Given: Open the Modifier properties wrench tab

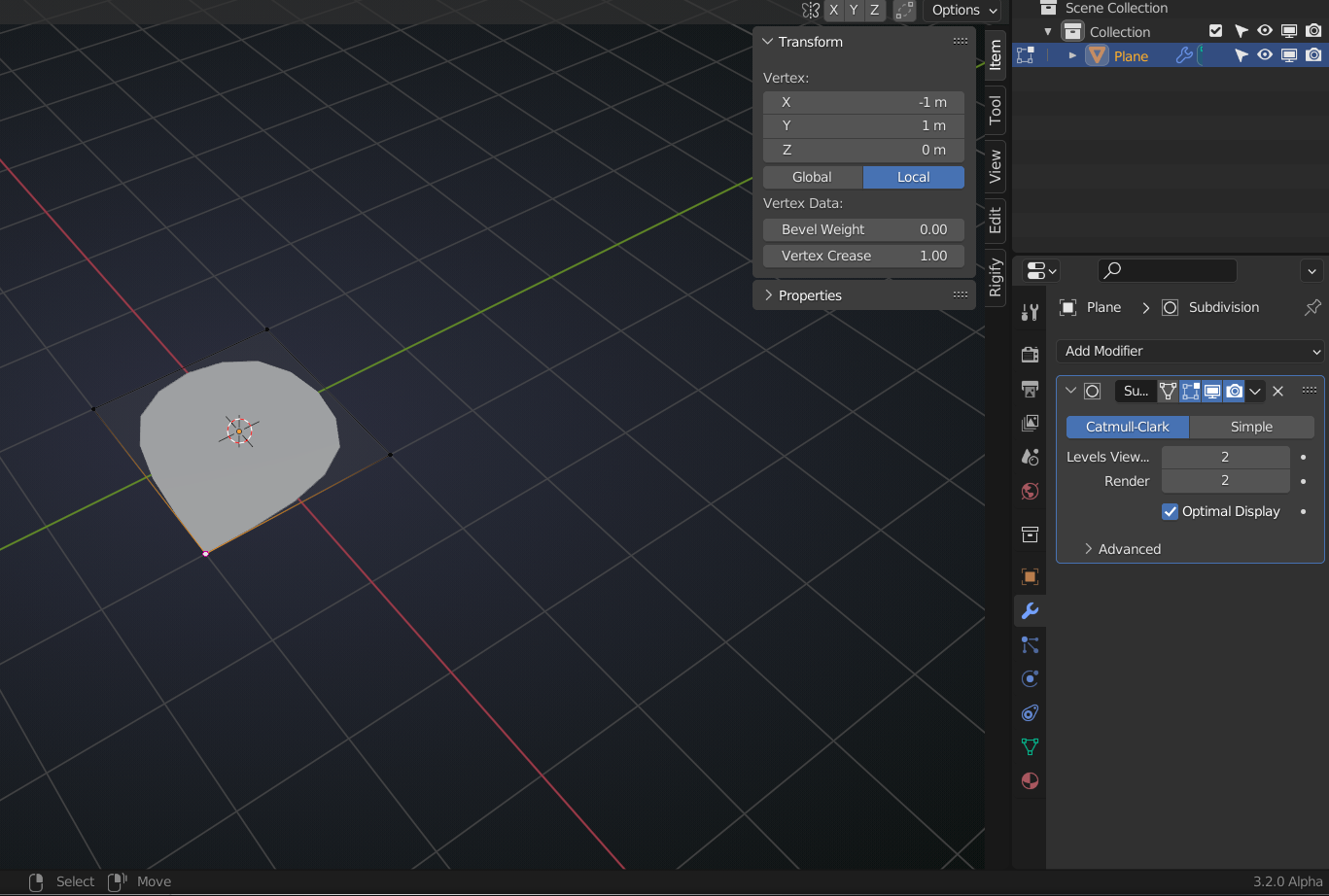Looking at the screenshot, I should click(1030, 610).
